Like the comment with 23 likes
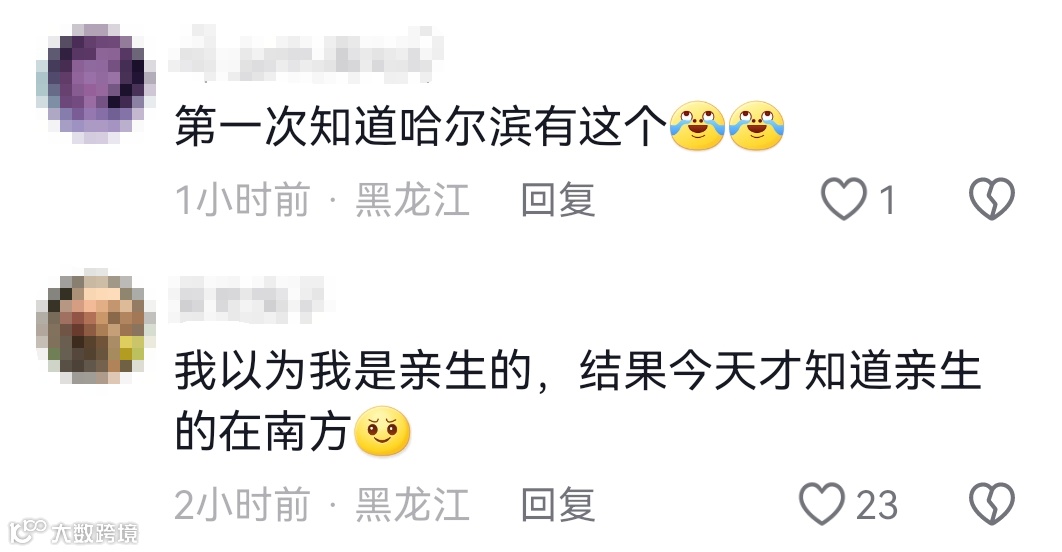 (822, 504)
